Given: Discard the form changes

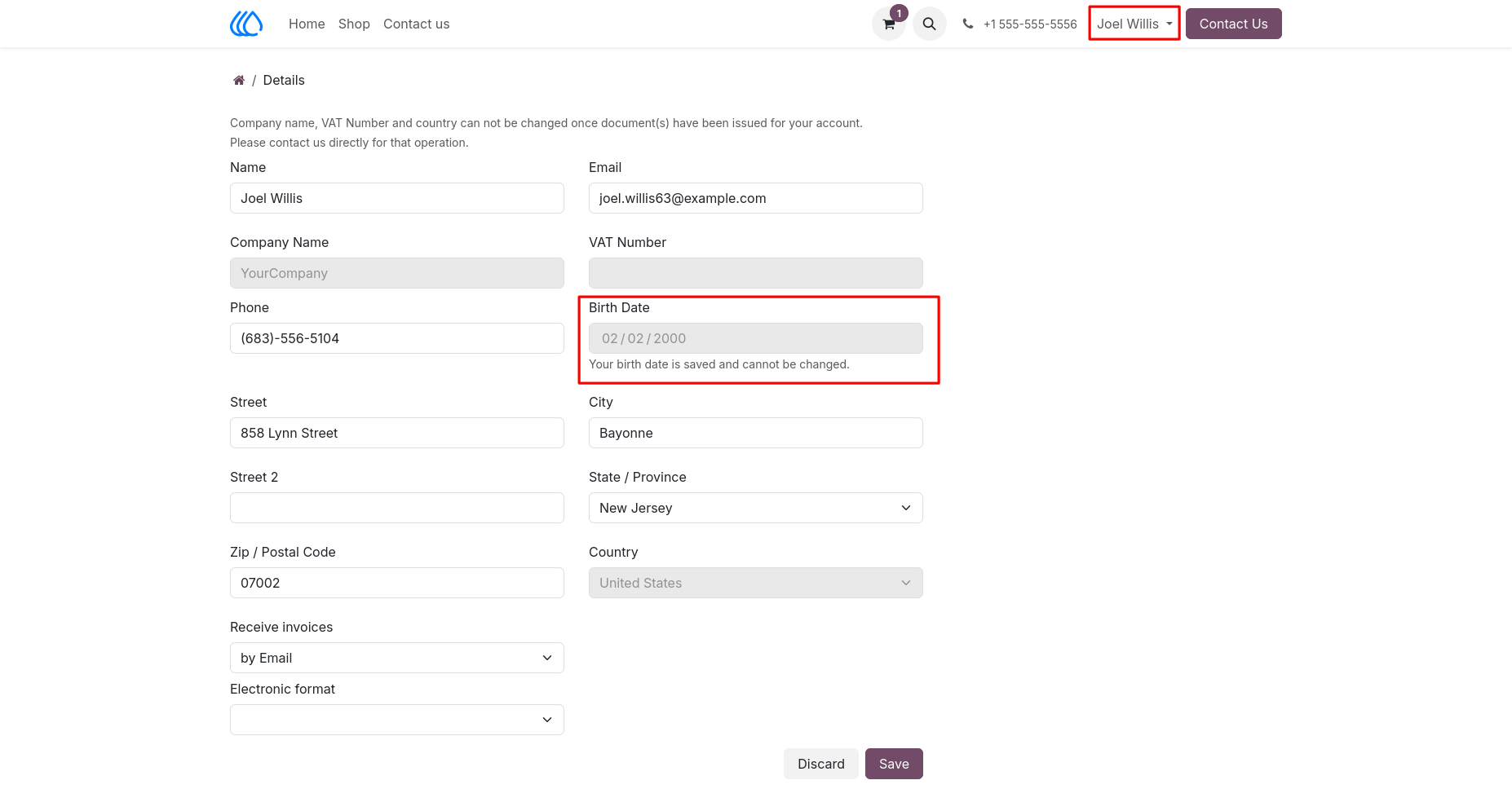Looking at the screenshot, I should tap(820, 764).
